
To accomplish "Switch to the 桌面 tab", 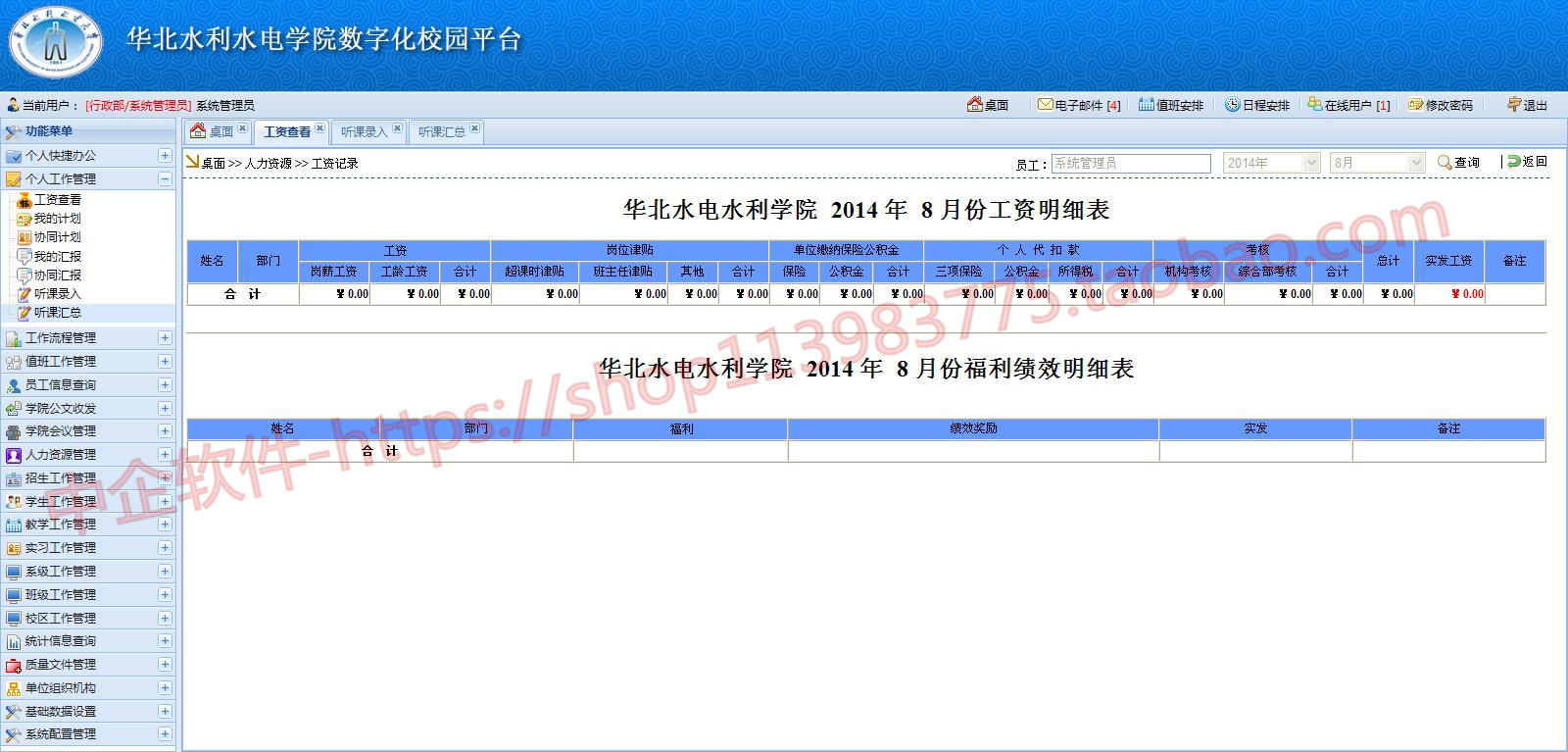I will (218, 131).
